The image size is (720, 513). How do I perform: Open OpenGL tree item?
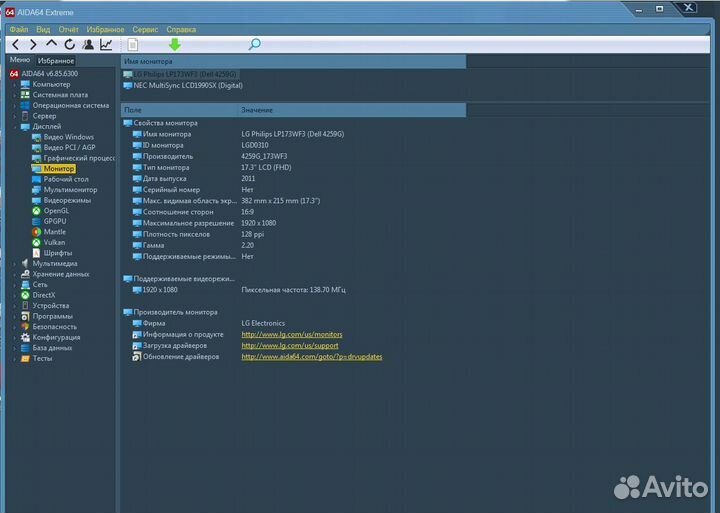click(x=51, y=211)
